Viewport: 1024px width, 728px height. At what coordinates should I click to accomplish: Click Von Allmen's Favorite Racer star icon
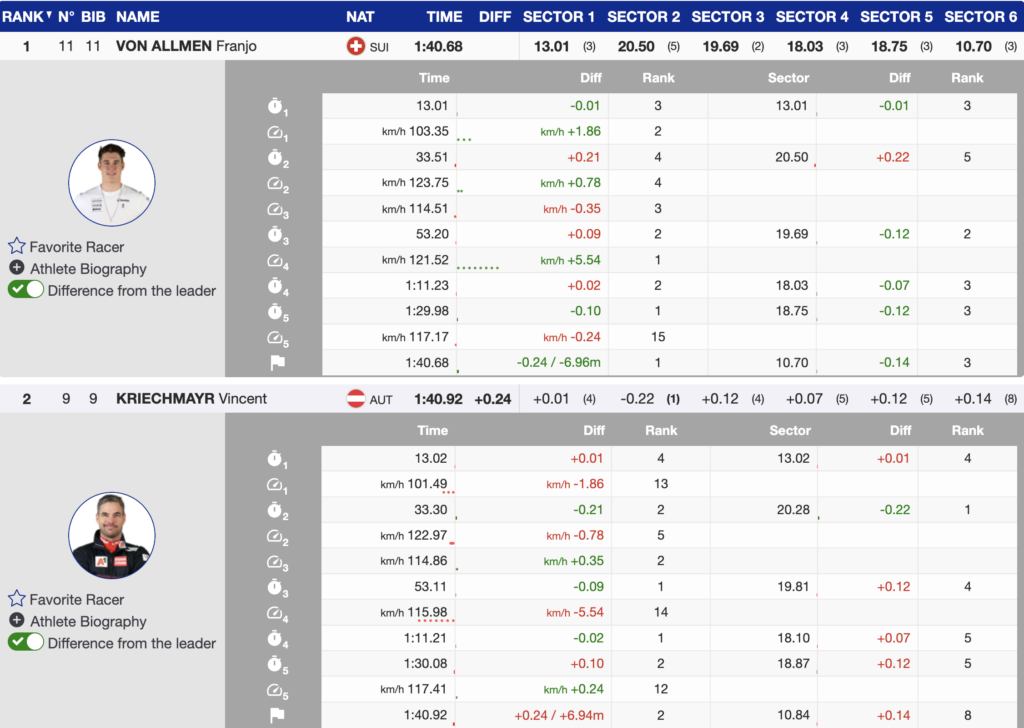pos(16,246)
